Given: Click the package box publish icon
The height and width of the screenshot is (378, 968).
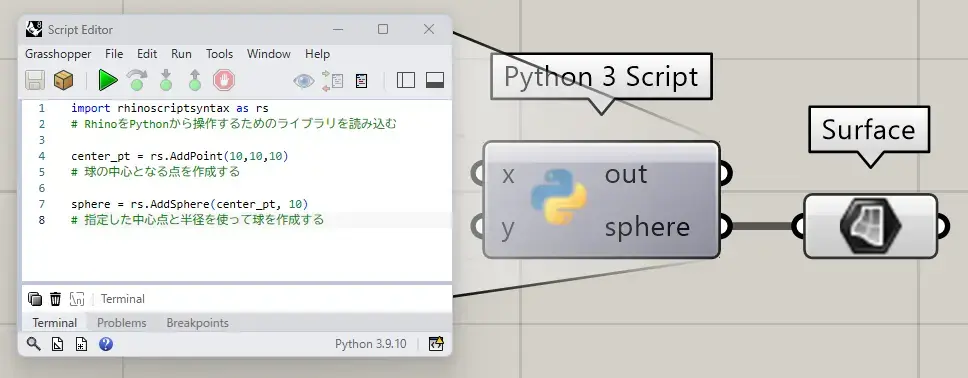Looking at the screenshot, I should click(x=64, y=80).
